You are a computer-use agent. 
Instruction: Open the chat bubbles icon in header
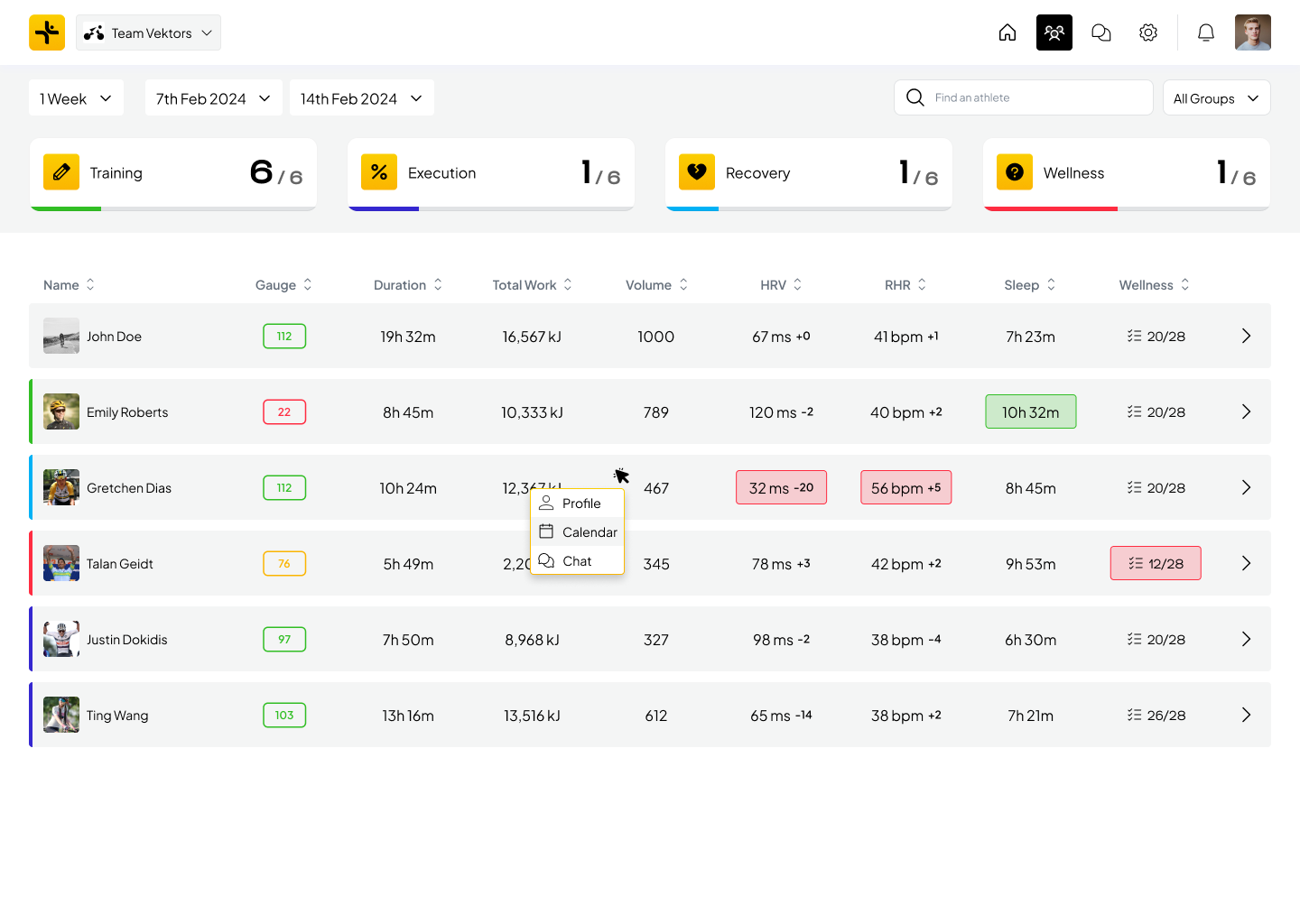pos(1101,32)
